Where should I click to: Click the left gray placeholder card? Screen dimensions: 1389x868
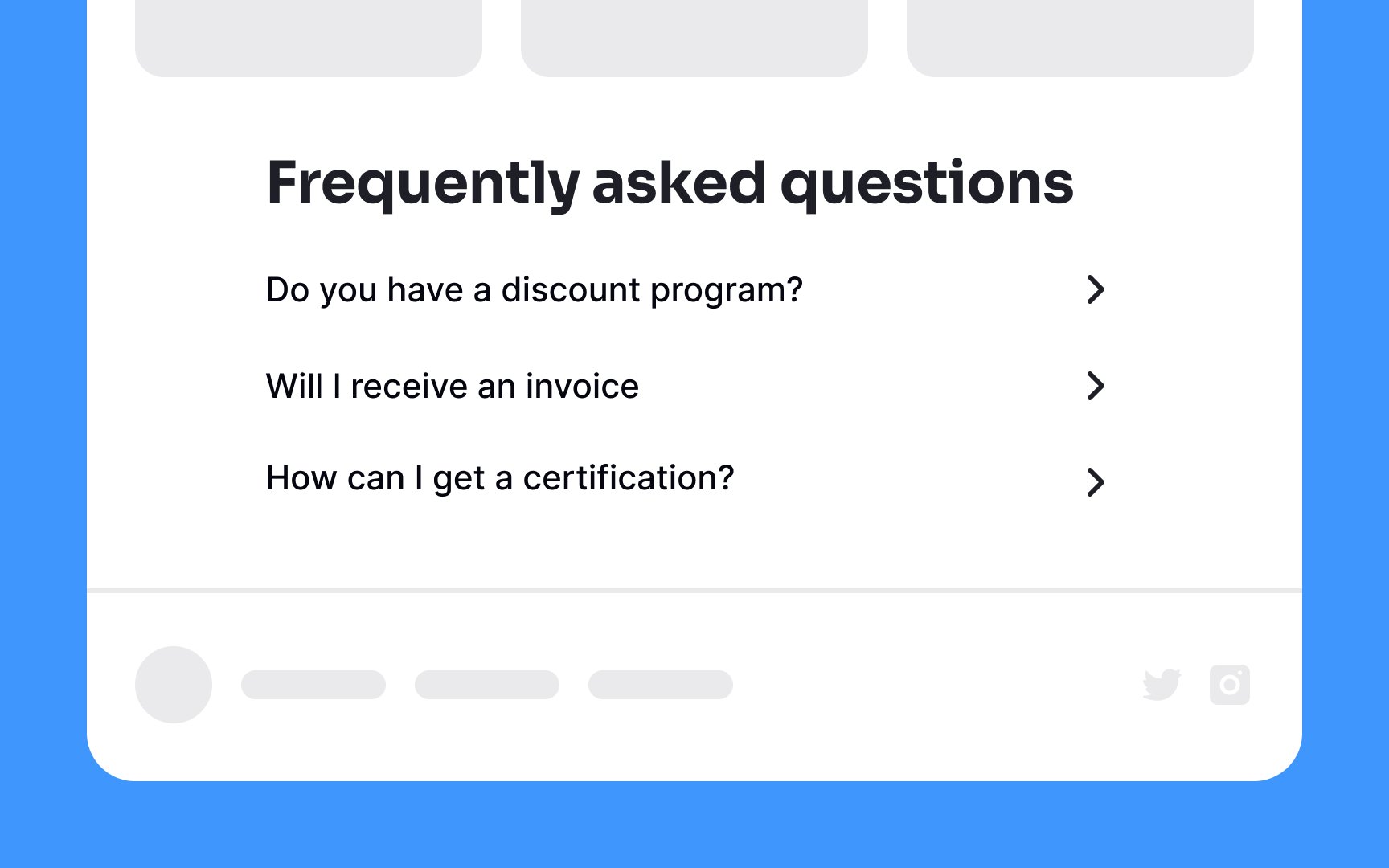309,39
